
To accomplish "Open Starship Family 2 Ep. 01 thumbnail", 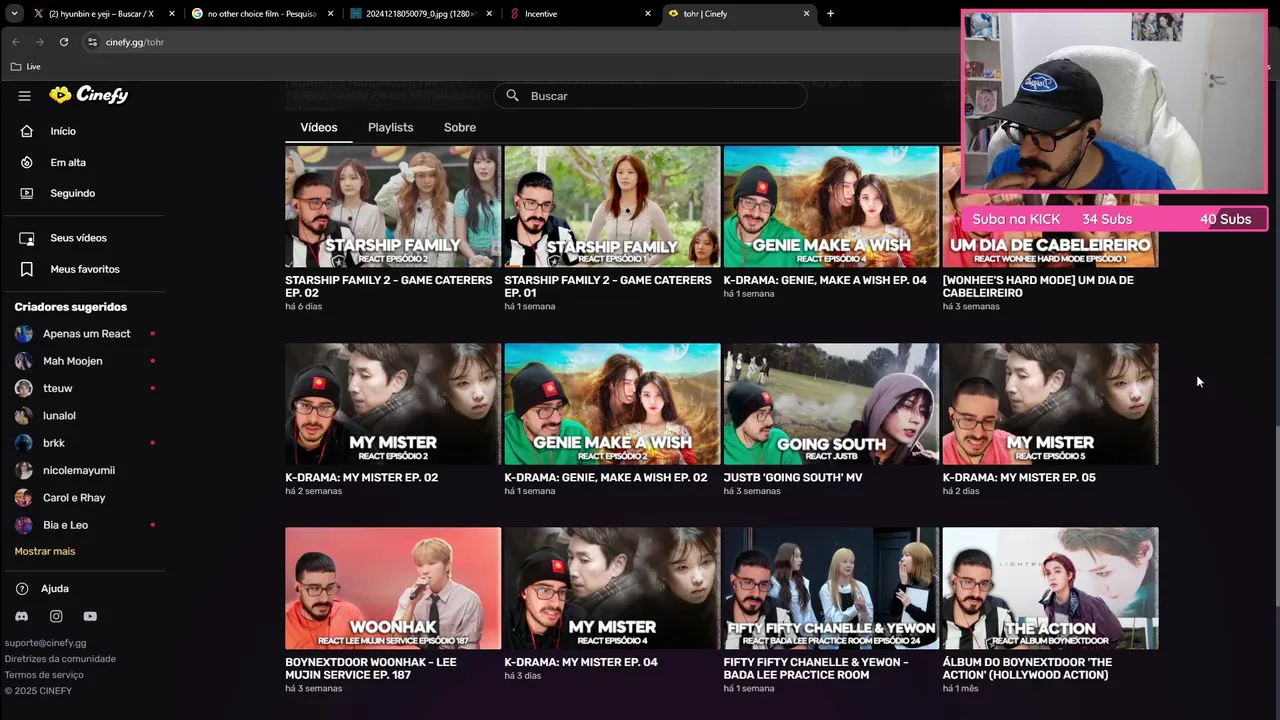I will pyautogui.click(x=612, y=207).
